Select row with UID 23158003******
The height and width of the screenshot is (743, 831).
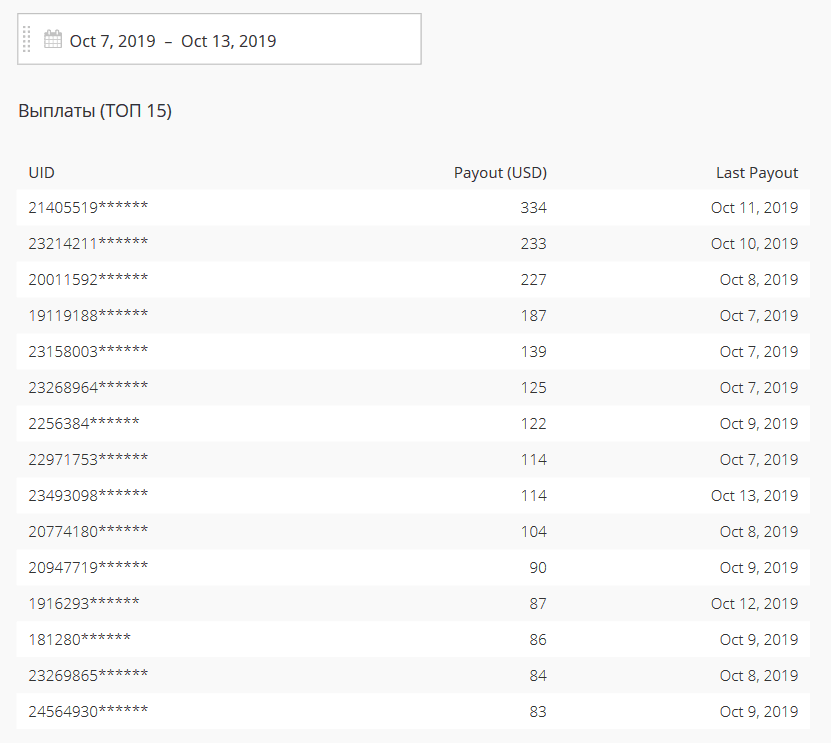pyautogui.click(x=413, y=352)
